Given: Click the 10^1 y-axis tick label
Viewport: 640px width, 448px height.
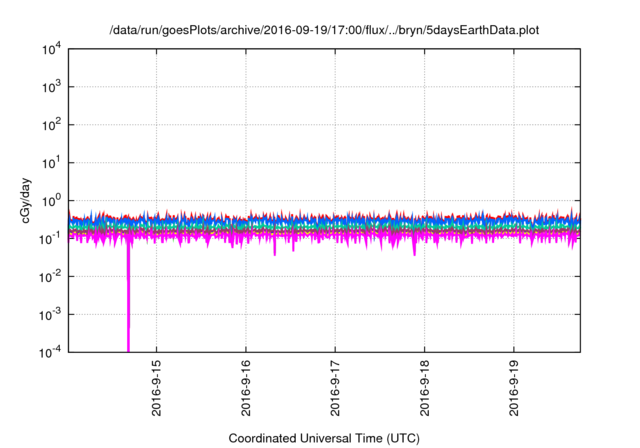Looking at the screenshot, I should click(x=52, y=163).
